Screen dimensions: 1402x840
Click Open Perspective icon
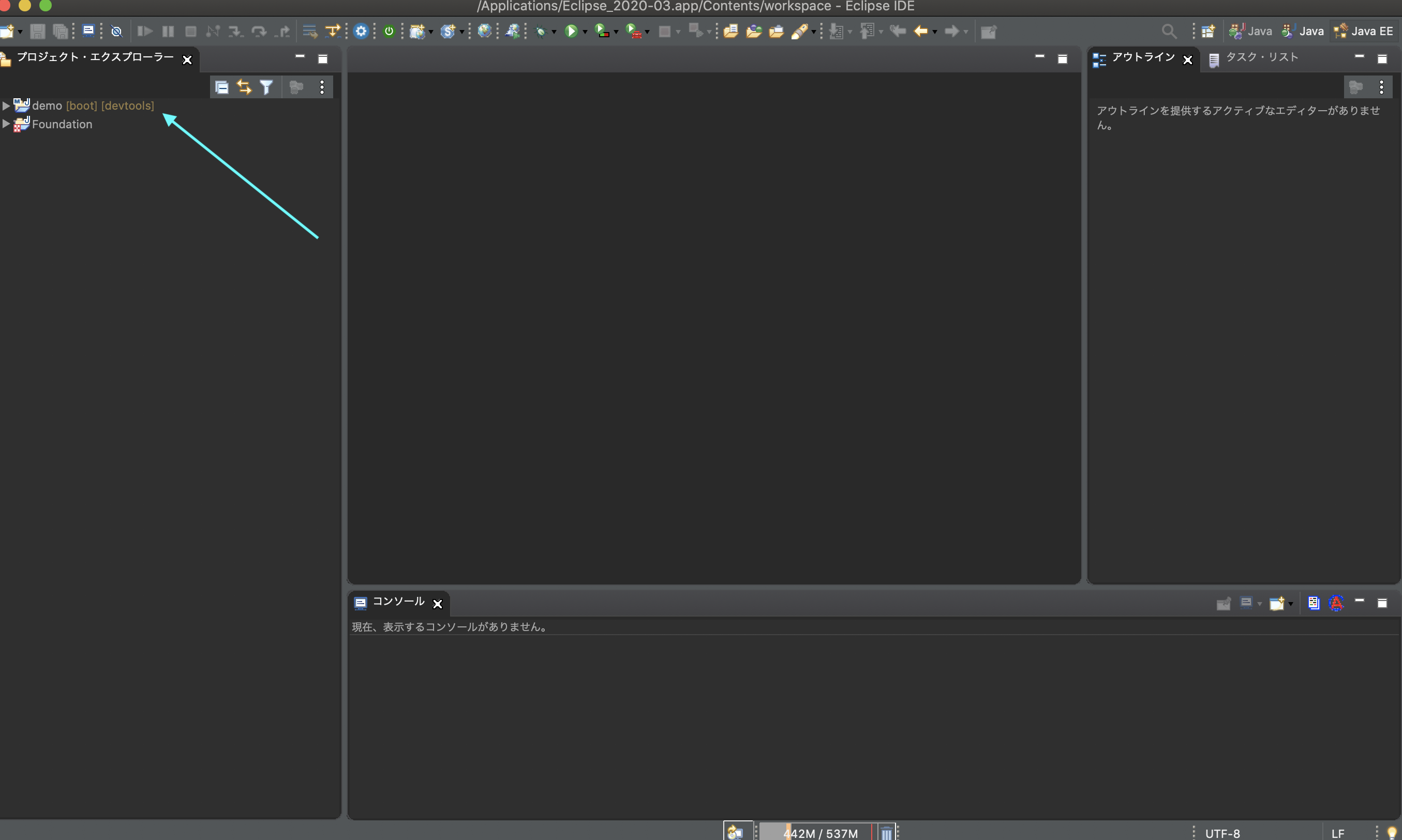1208,31
